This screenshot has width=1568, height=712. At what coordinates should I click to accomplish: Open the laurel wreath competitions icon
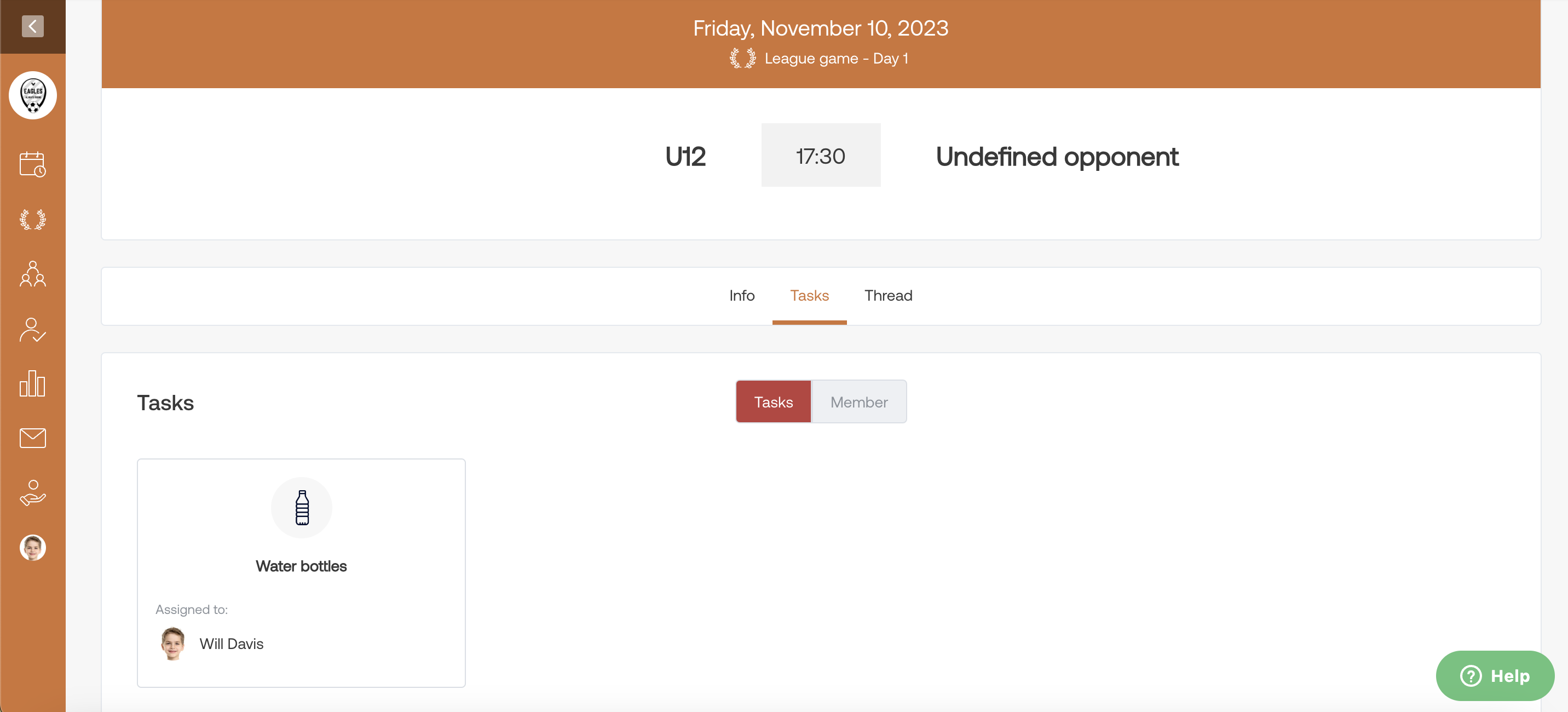(33, 219)
